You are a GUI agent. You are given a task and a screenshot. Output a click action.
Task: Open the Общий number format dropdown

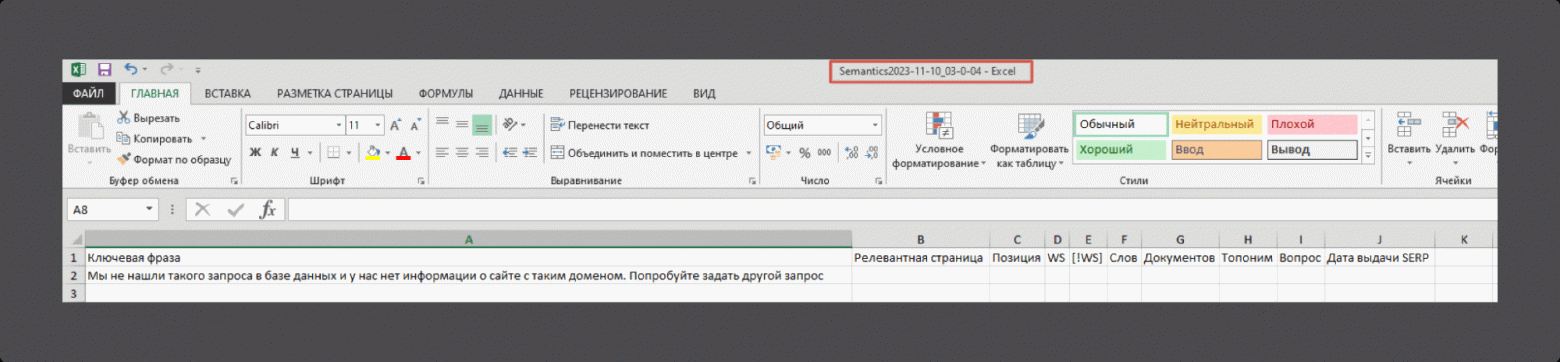(x=876, y=126)
